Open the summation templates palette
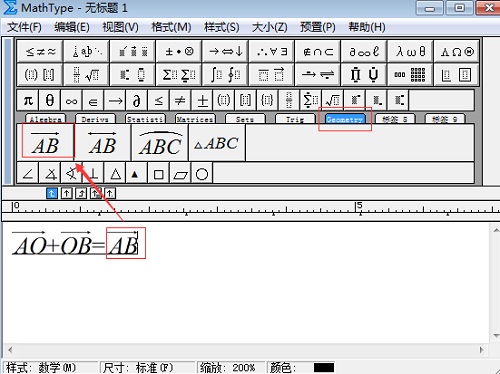The height and width of the screenshot is (374, 500). coord(179,74)
